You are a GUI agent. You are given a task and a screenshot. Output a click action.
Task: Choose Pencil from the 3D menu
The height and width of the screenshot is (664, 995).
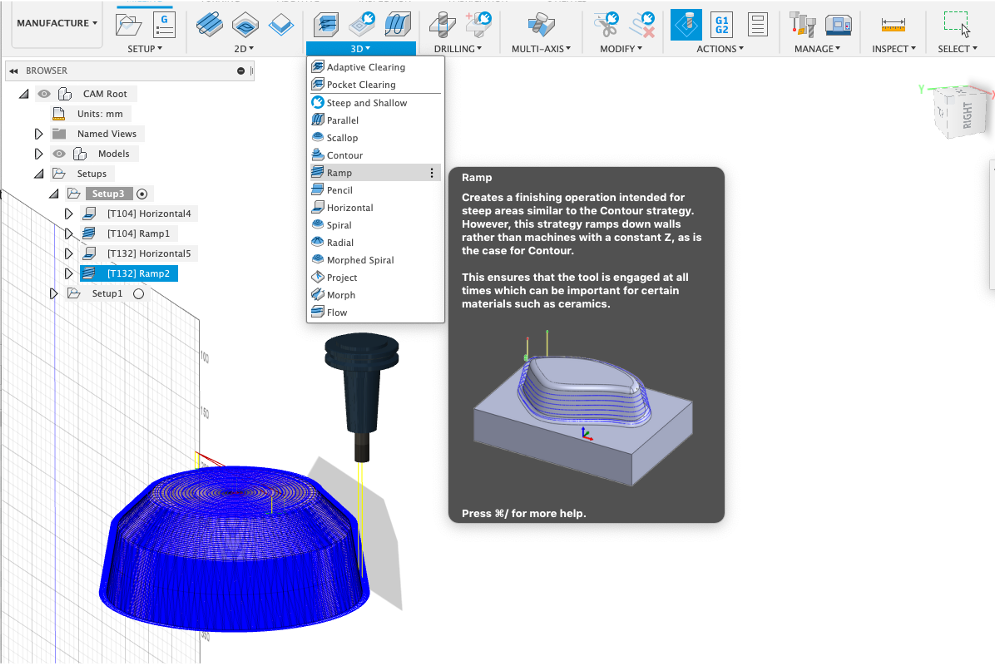[x=375, y=190]
